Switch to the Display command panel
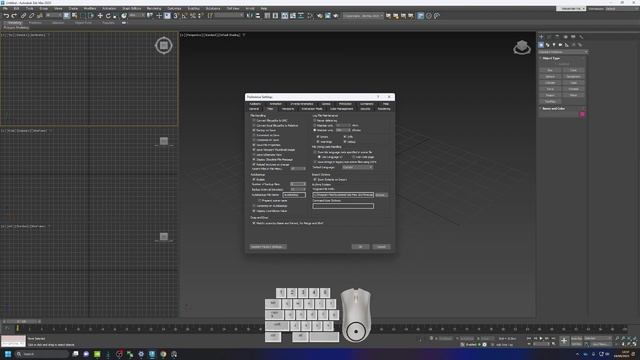This screenshot has width=640, height=360. click(x=573, y=37)
